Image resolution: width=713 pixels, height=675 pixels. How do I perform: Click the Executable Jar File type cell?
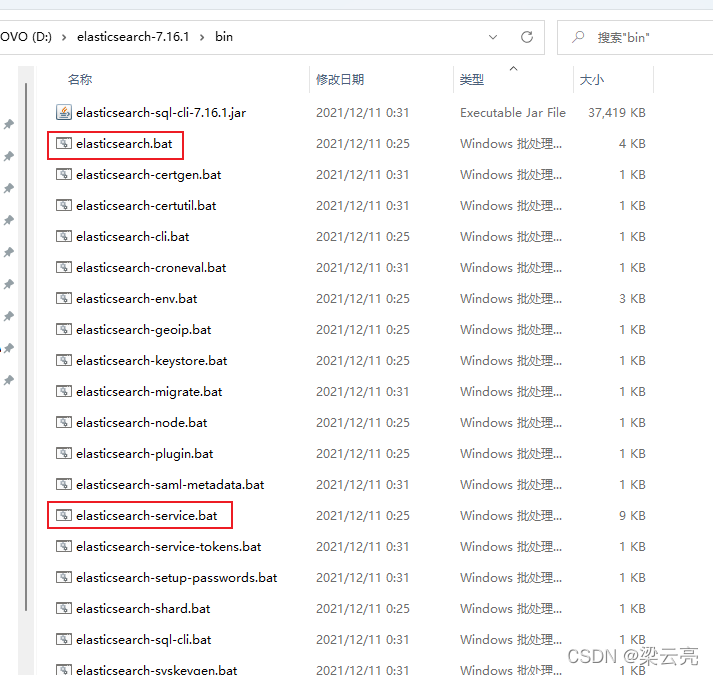pyautogui.click(x=513, y=112)
